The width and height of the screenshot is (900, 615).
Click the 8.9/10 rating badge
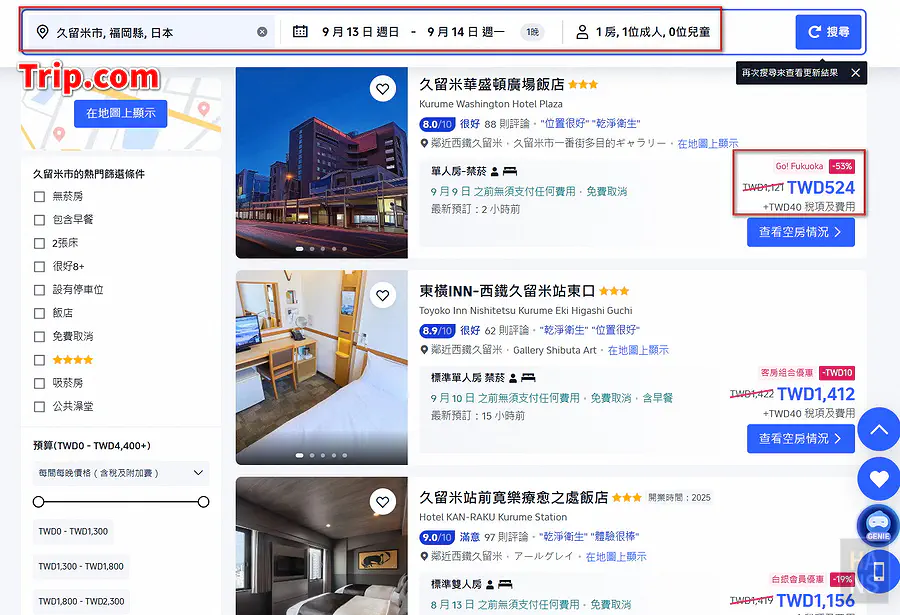pyautogui.click(x=437, y=331)
